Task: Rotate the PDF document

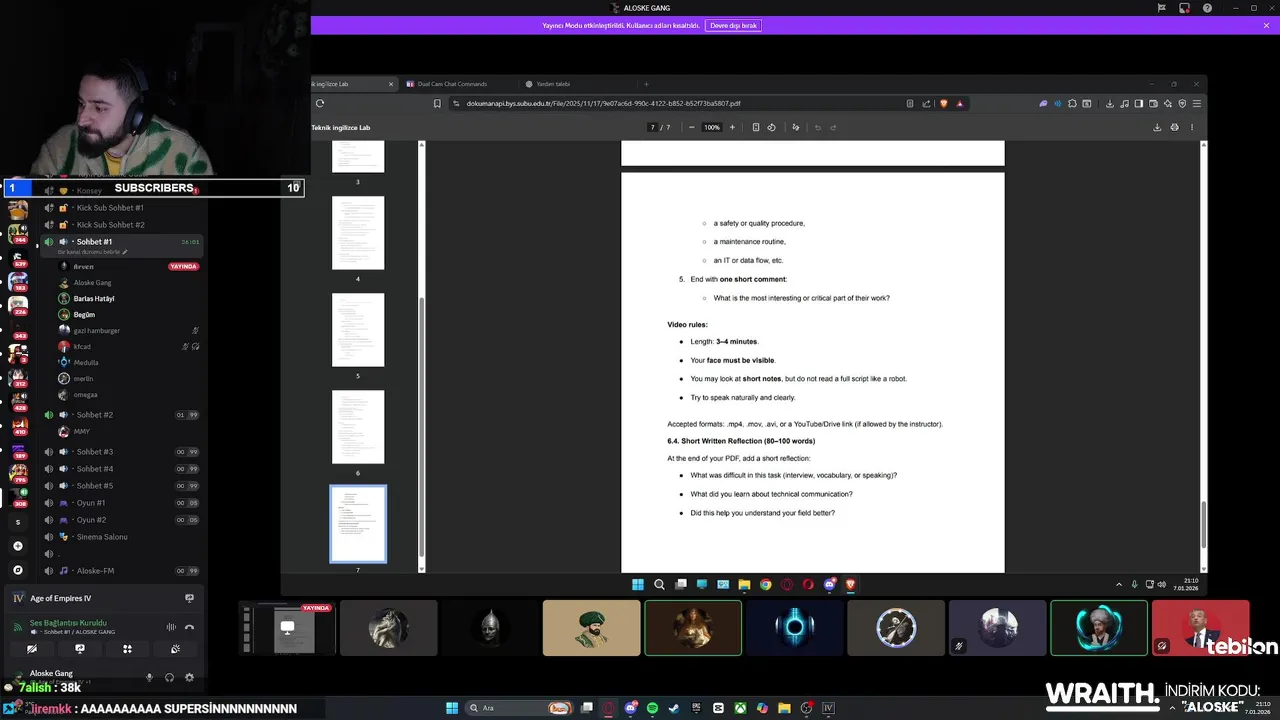Action: [x=771, y=127]
